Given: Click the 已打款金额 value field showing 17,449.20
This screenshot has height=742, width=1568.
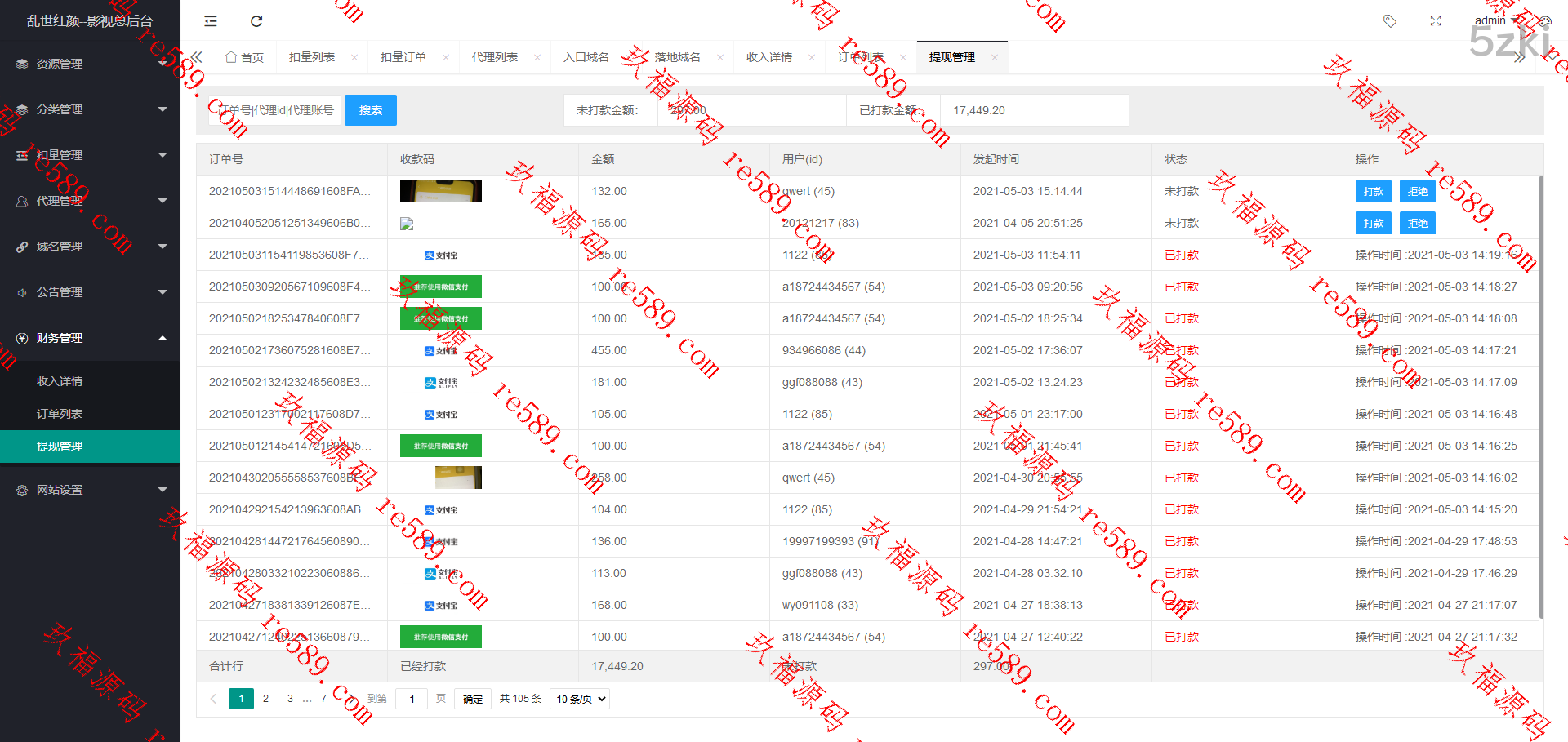Looking at the screenshot, I should (x=1035, y=110).
